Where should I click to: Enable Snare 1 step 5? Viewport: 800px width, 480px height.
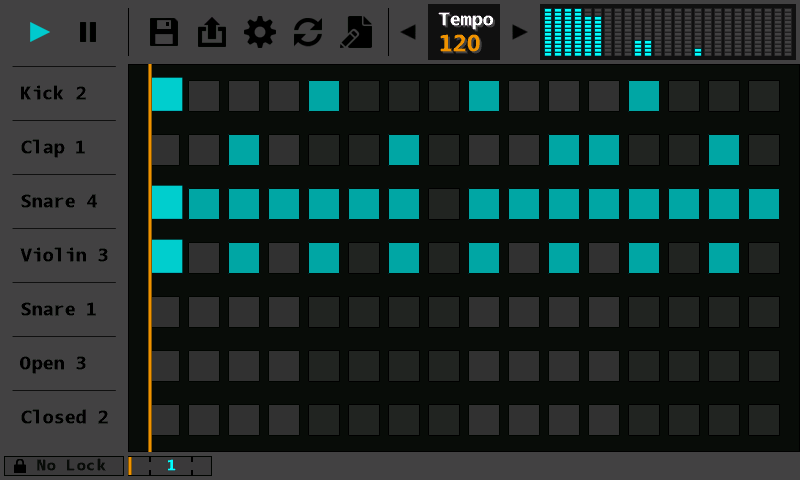click(324, 312)
